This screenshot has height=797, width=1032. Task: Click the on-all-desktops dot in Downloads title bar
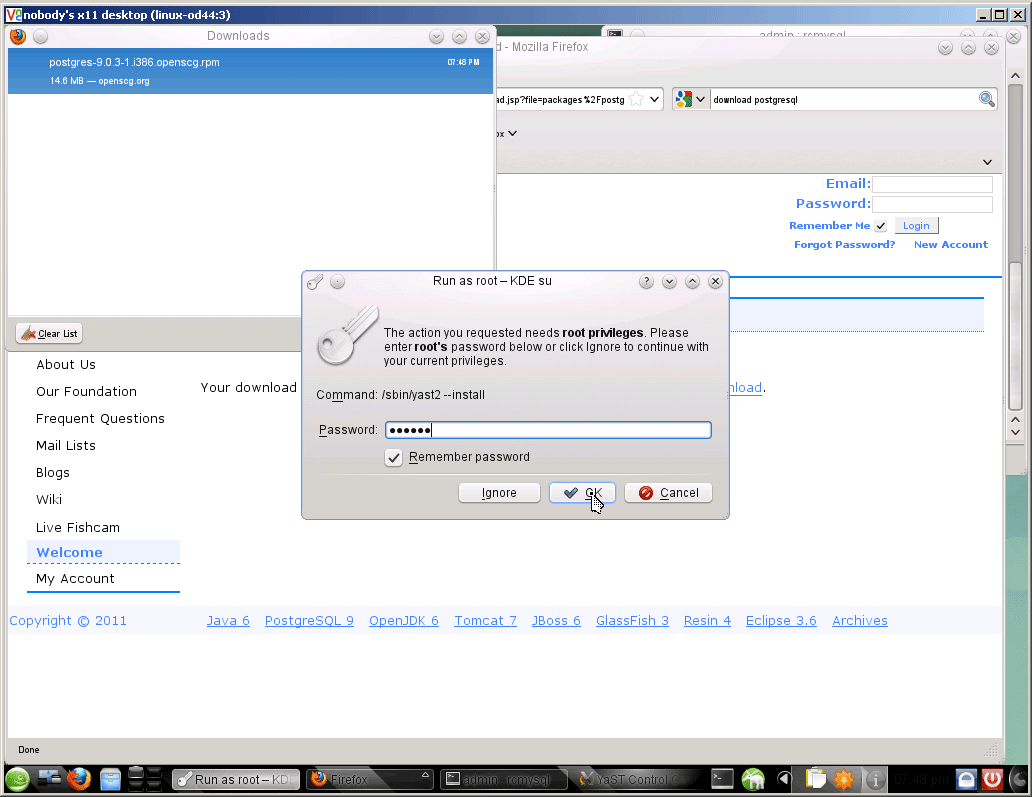pyautogui.click(x=41, y=37)
